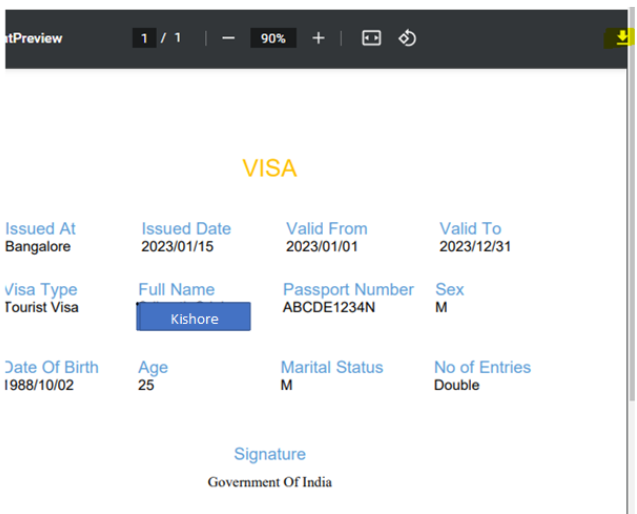Click the zoom out minus button

click(228, 38)
